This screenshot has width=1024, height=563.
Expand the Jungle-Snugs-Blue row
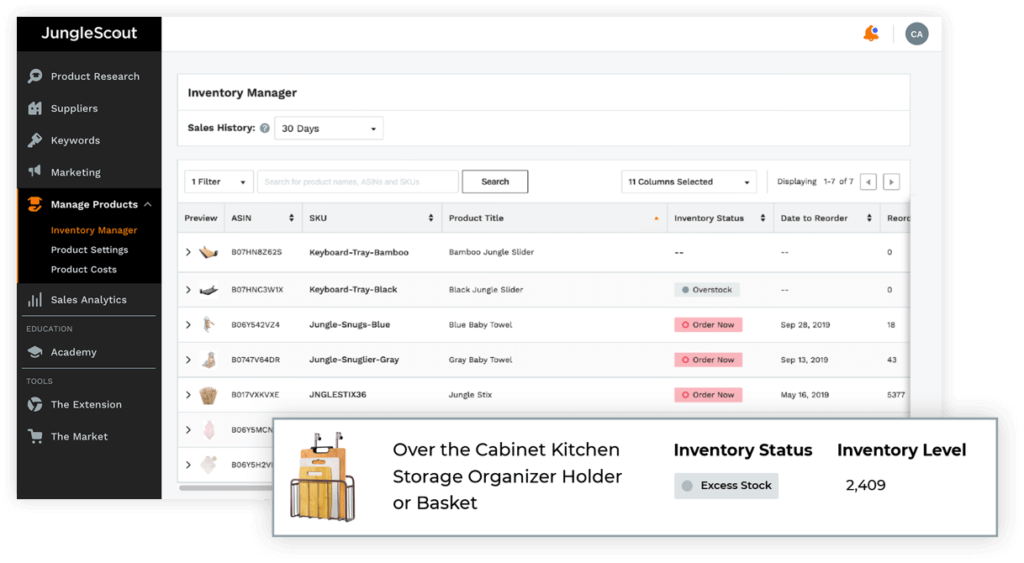[188, 325]
